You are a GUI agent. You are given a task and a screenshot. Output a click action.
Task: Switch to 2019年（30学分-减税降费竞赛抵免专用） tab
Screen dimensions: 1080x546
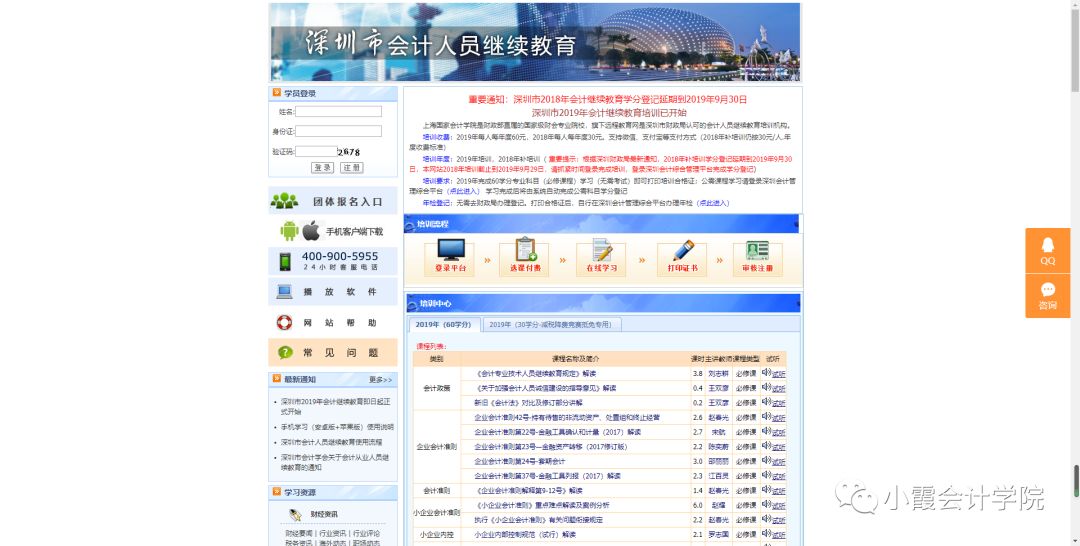[551, 325]
